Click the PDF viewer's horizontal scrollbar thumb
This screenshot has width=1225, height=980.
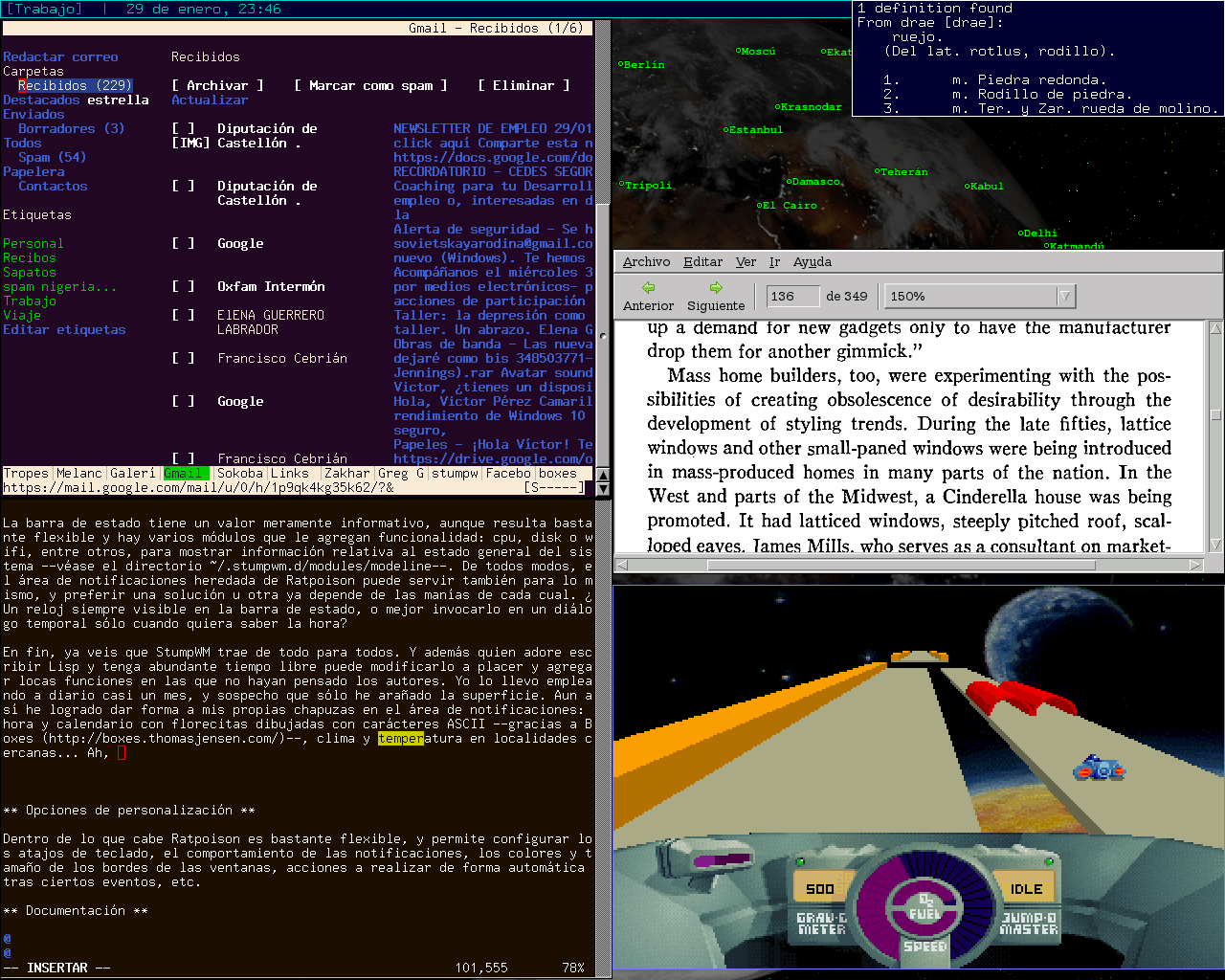tap(901, 565)
